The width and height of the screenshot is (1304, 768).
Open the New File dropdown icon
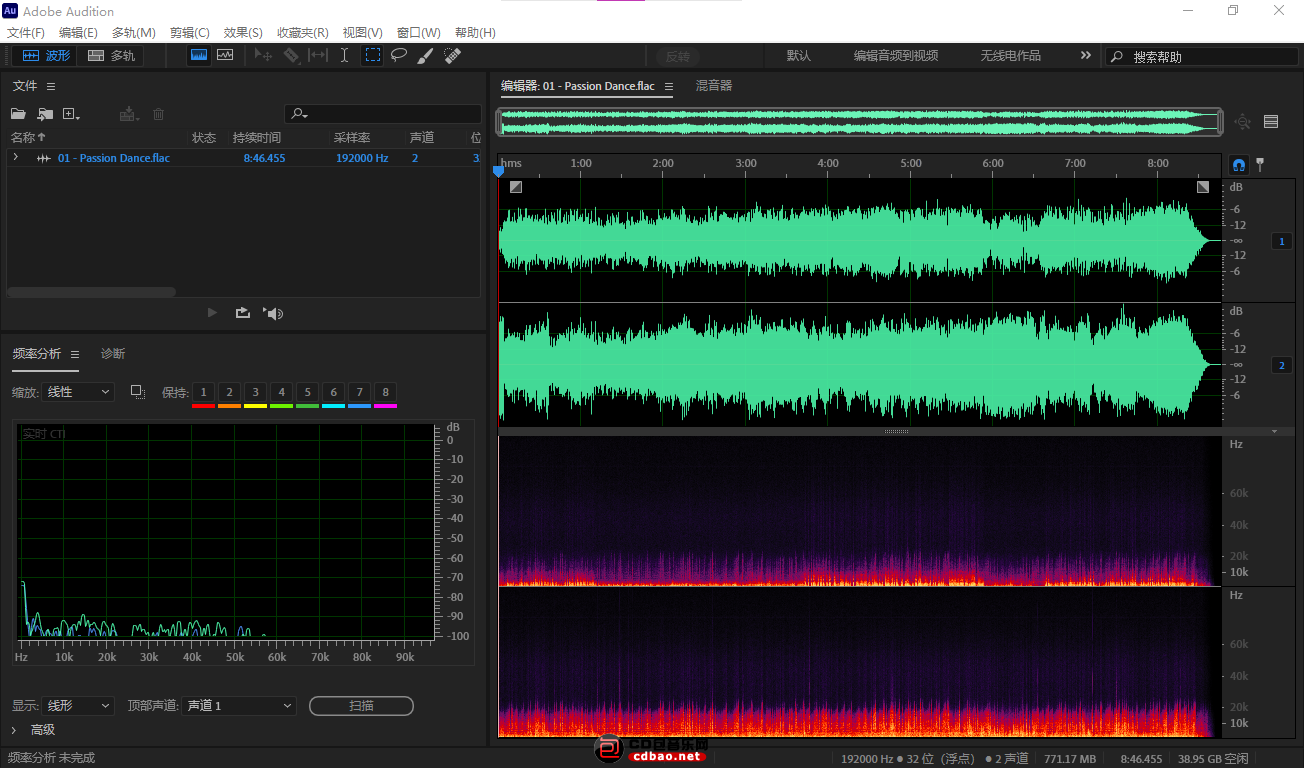click(71, 114)
